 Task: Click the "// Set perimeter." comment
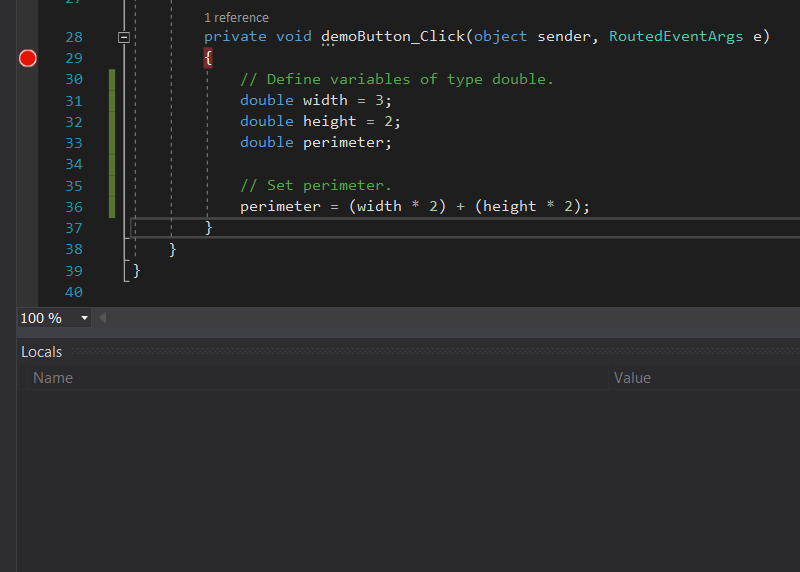pos(316,185)
